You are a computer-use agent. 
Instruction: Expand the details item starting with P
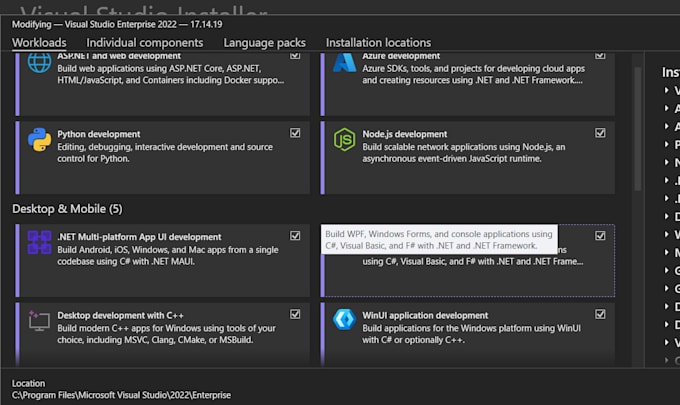pos(667,144)
